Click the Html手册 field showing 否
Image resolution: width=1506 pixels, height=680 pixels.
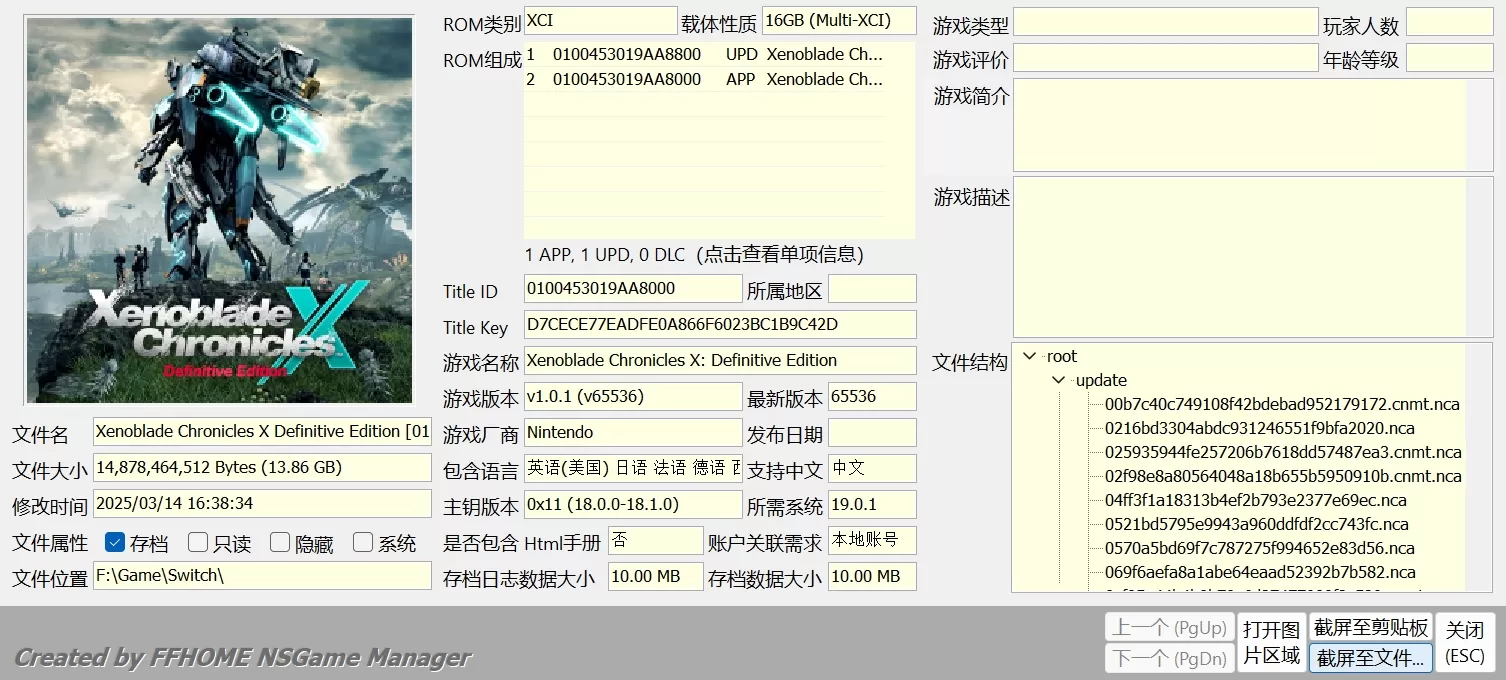656,541
